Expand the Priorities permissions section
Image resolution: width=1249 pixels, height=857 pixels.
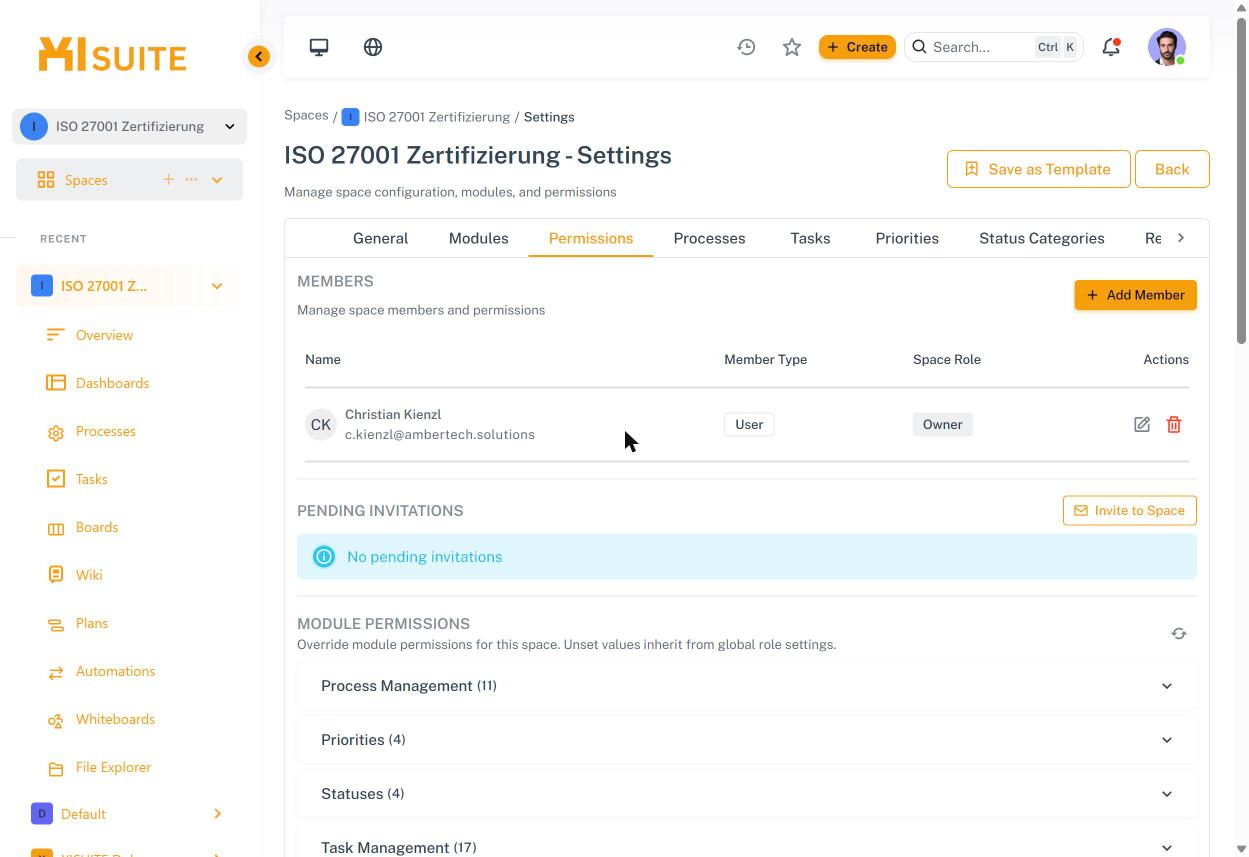tap(747, 740)
